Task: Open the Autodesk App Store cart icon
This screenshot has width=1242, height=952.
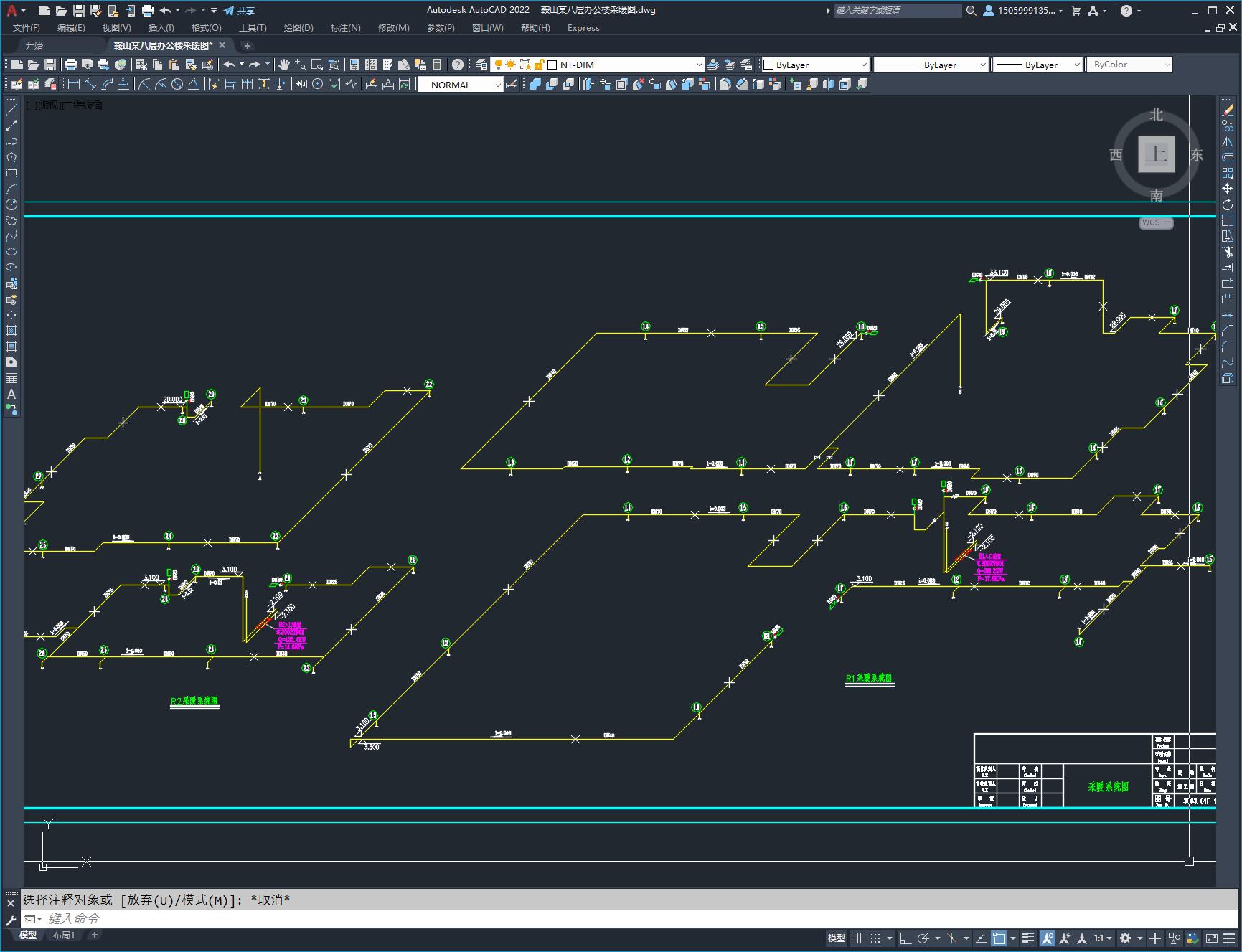Action: pyautogui.click(x=1076, y=11)
